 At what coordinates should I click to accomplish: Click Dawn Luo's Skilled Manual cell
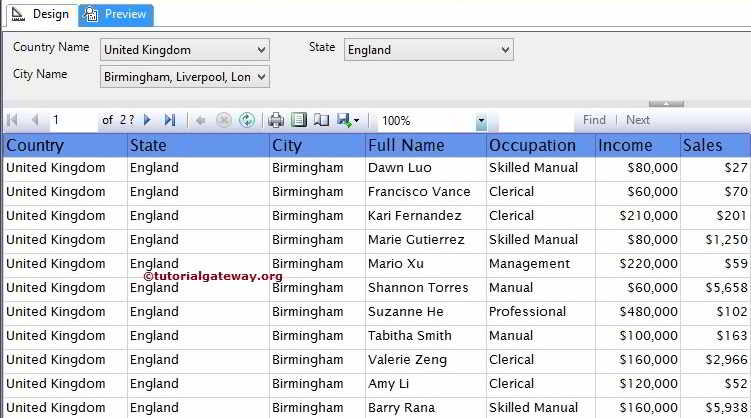point(541,168)
